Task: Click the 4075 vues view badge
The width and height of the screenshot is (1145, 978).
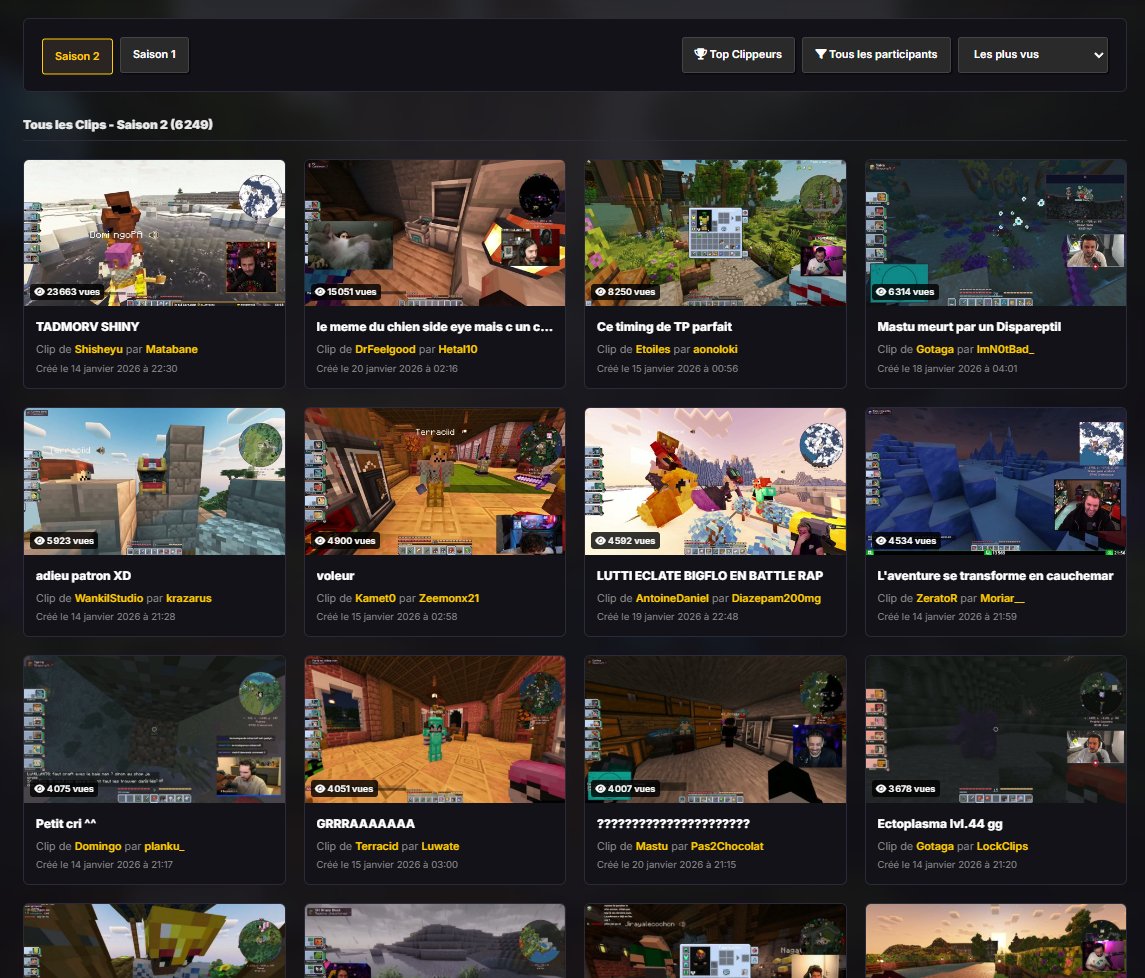Action: 64,789
